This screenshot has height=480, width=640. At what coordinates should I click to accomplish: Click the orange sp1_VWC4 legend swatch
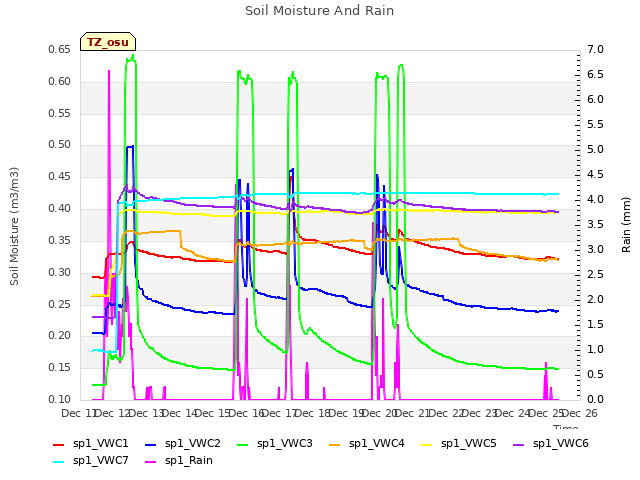(x=335, y=444)
